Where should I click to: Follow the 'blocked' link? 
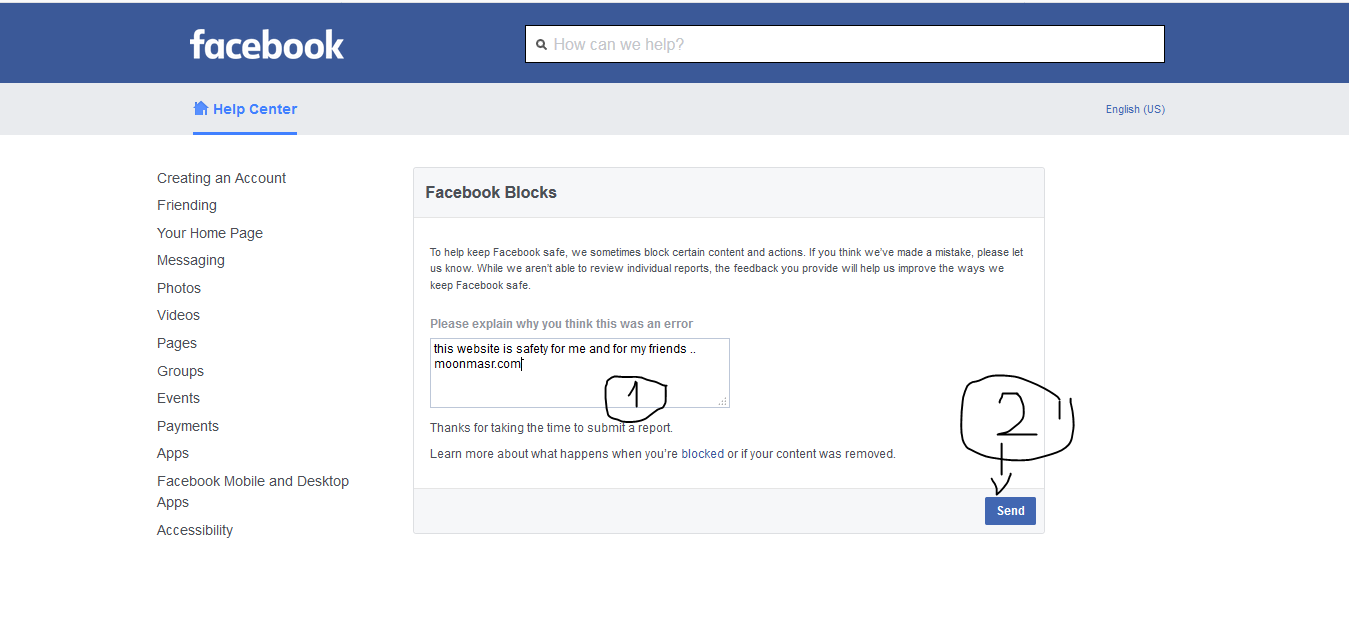702,454
